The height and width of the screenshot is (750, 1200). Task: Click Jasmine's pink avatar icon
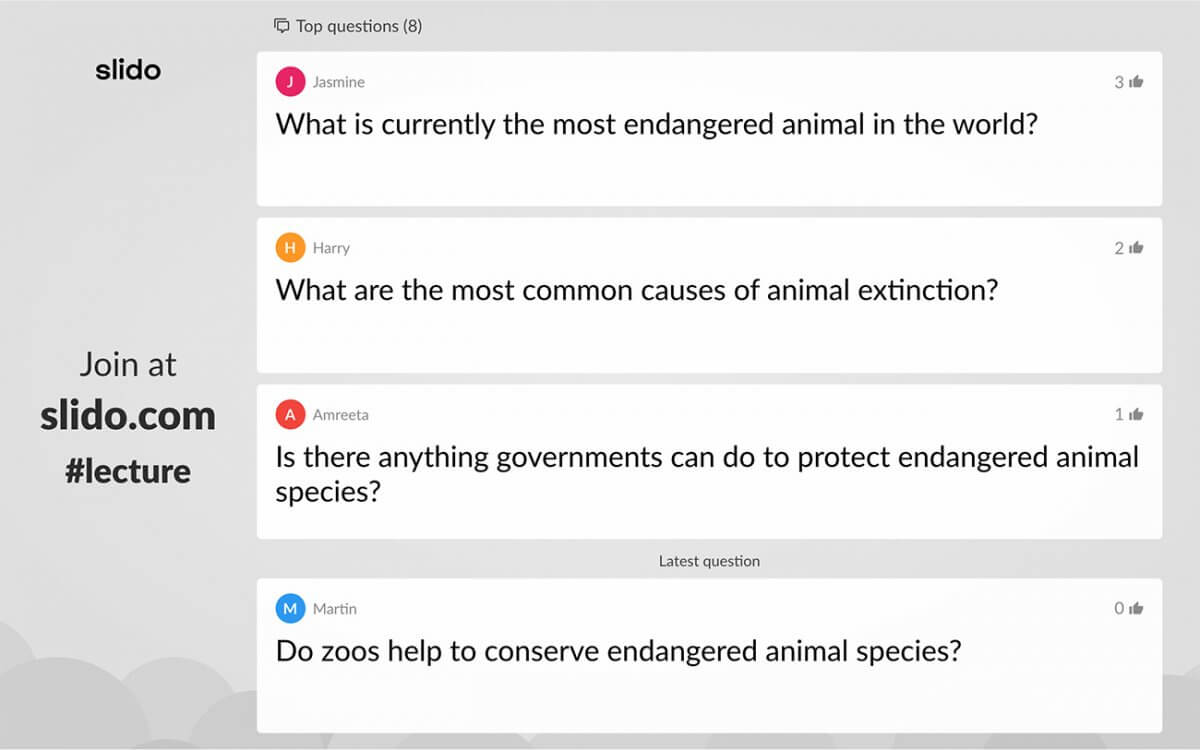point(289,81)
